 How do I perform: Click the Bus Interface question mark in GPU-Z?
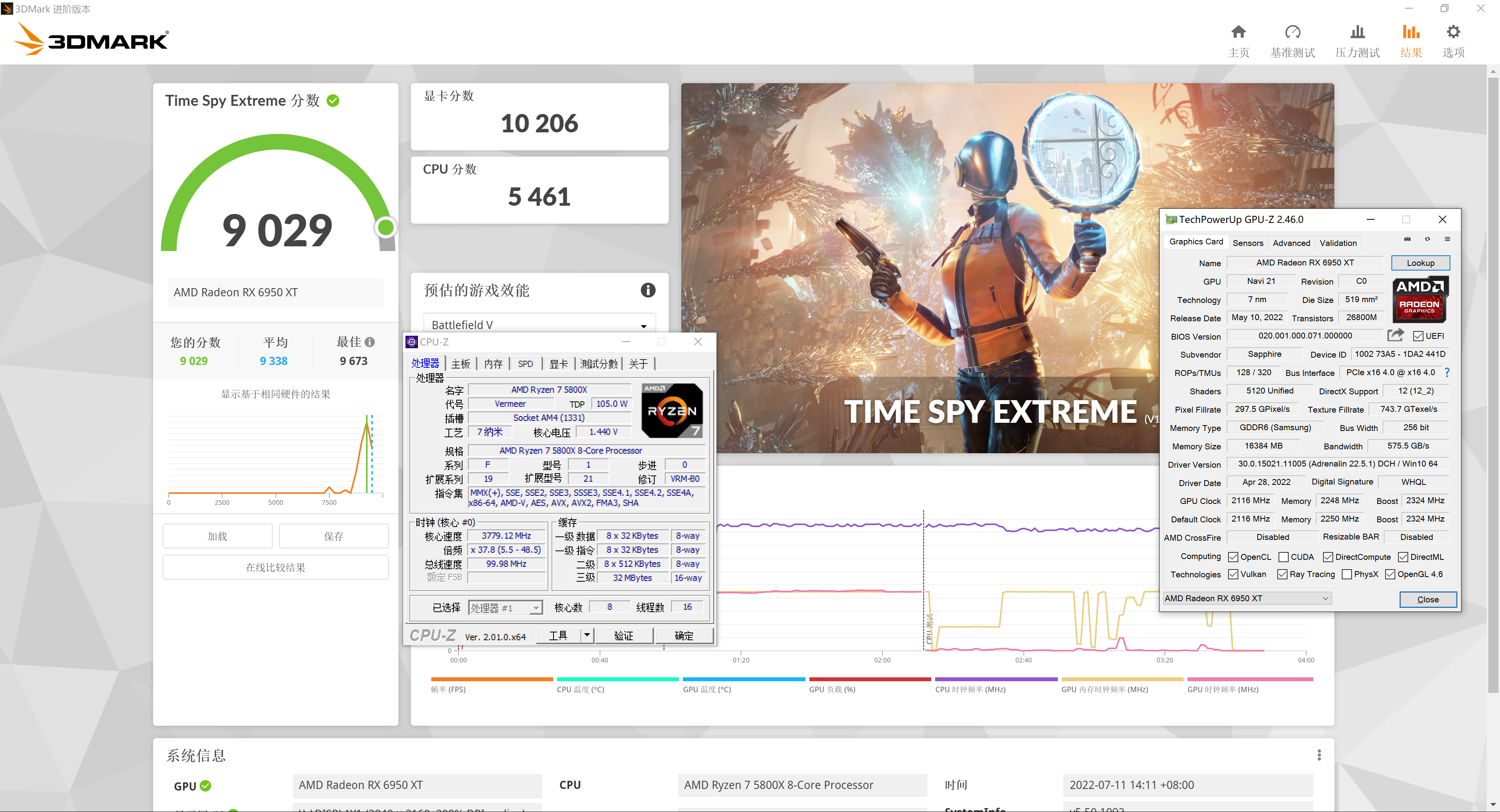click(1447, 372)
